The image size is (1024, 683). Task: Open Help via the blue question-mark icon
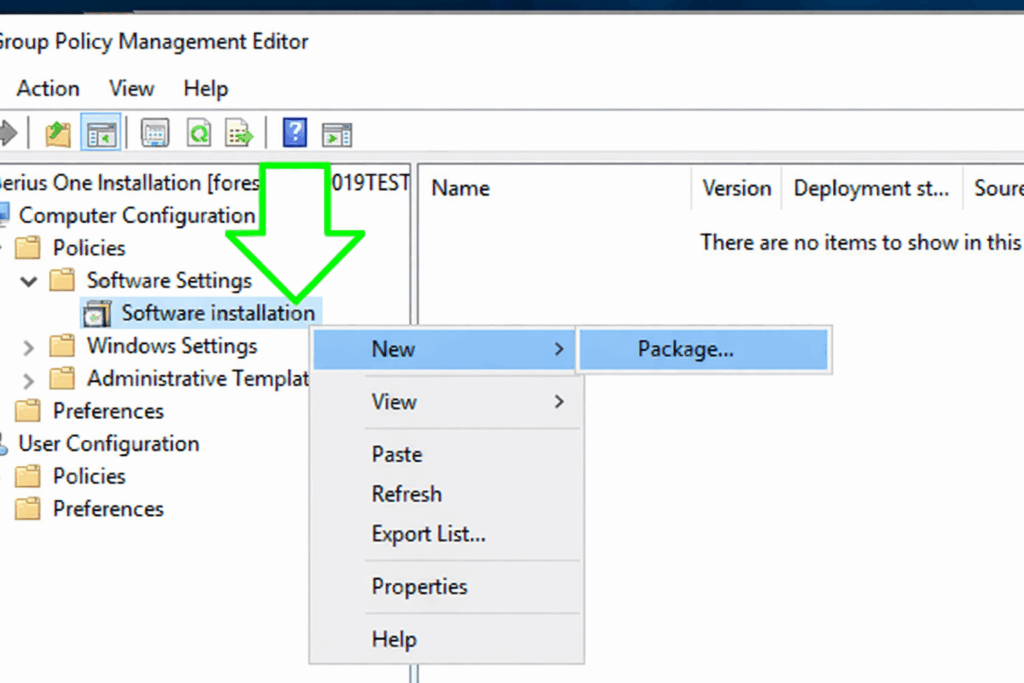[295, 133]
